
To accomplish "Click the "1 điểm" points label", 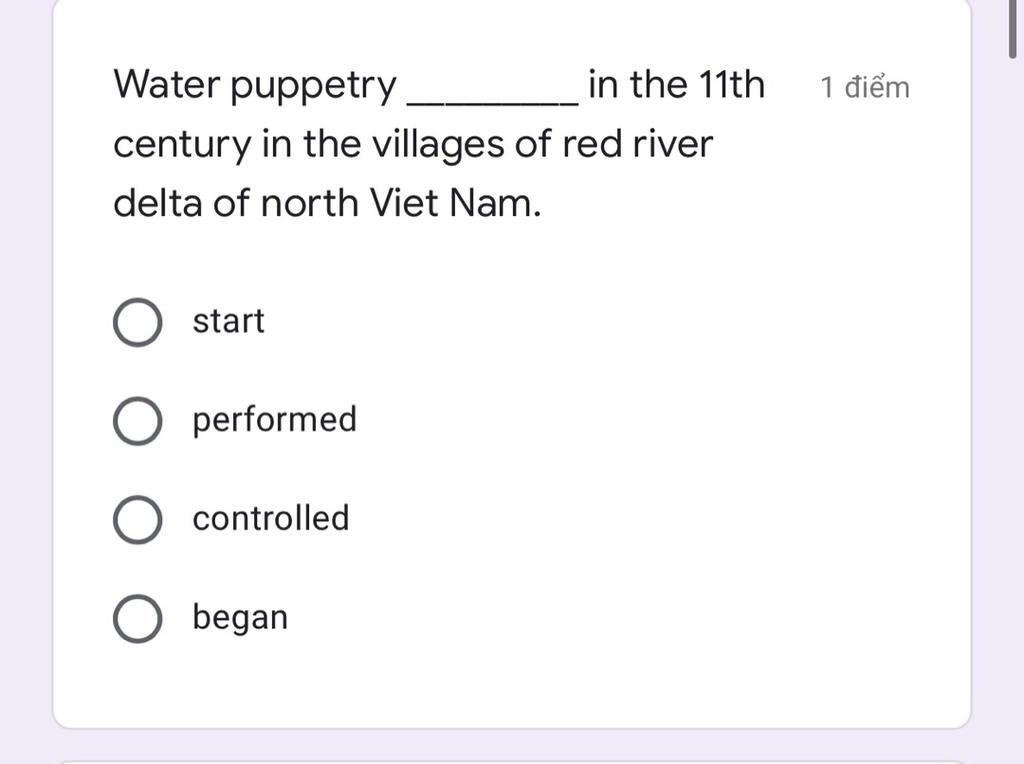I will point(865,88).
